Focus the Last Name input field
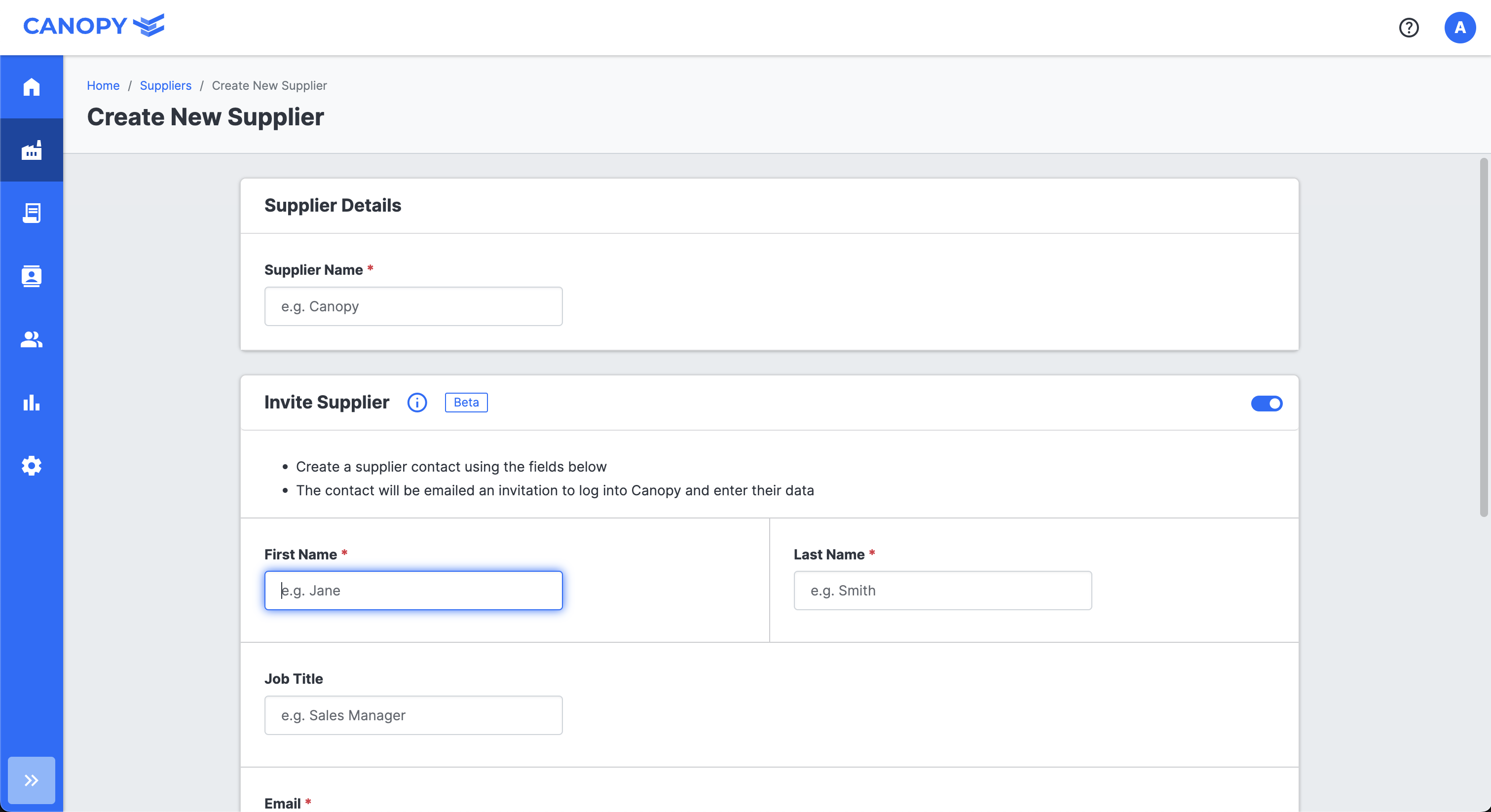Screen dimensions: 1491x812 click(x=943, y=591)
